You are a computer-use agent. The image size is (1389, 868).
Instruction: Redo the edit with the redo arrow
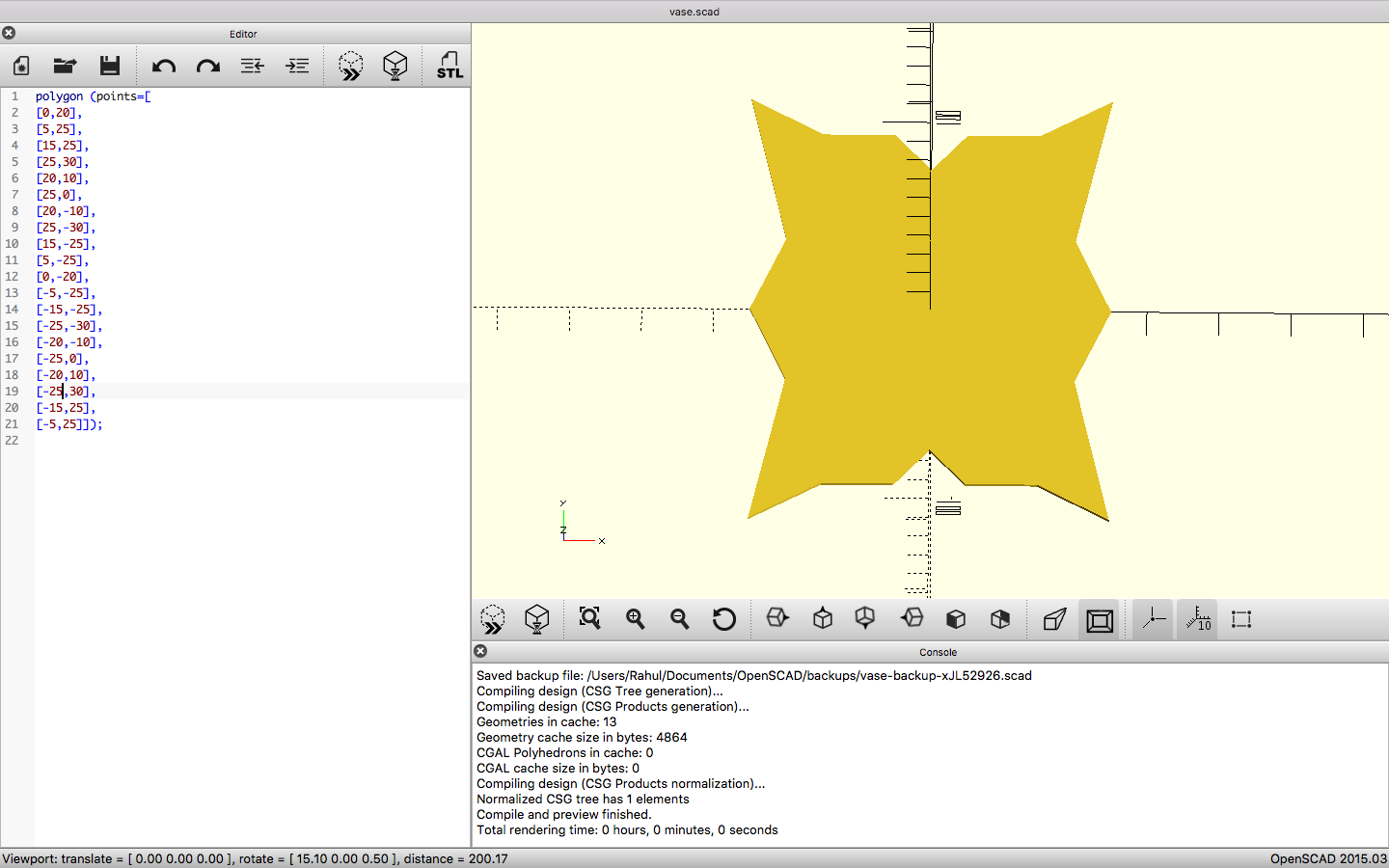(x=208, y=66)
